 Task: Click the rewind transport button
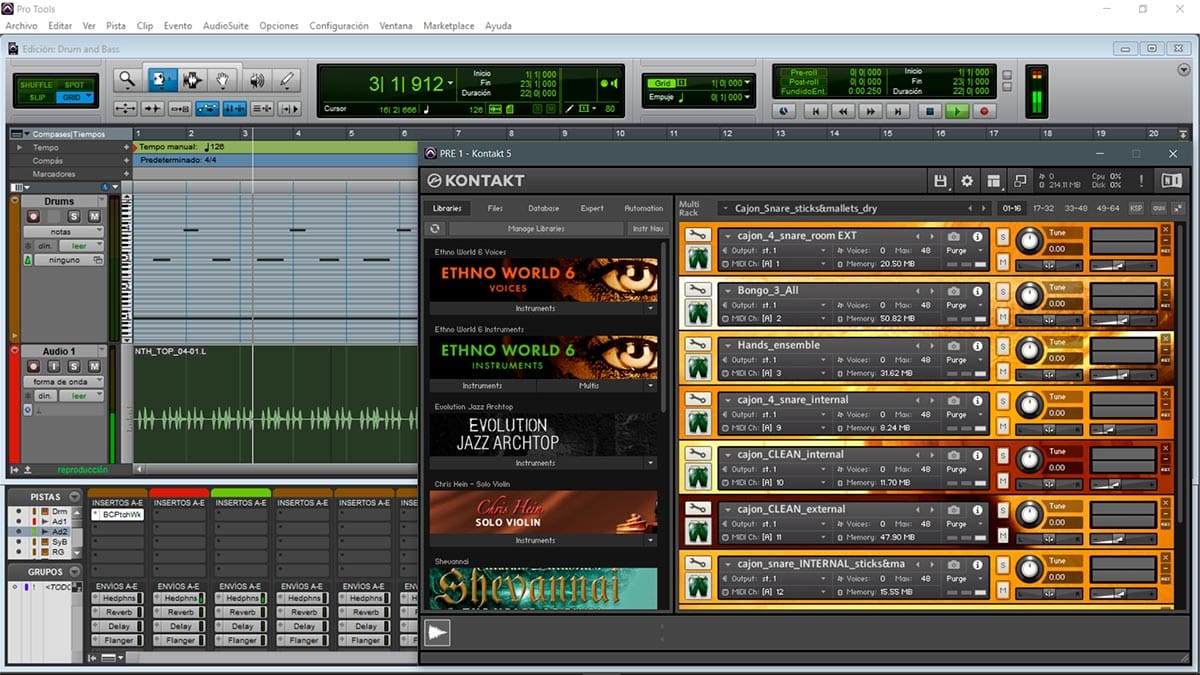point(843,112)
